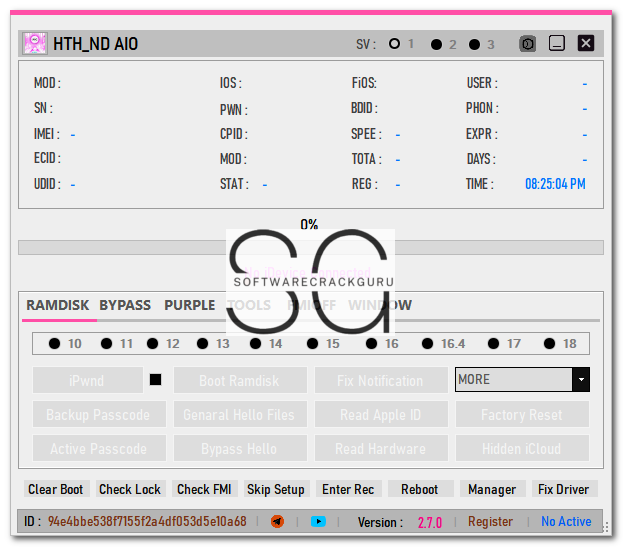The image size is (623, 547).
Task: Expand the MORE dropdown arrow
Action: pos(581,379)
